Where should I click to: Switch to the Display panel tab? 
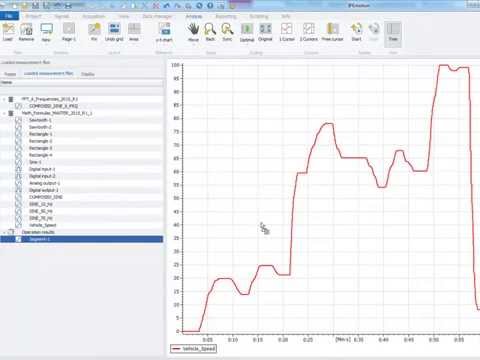click(88, 74)
